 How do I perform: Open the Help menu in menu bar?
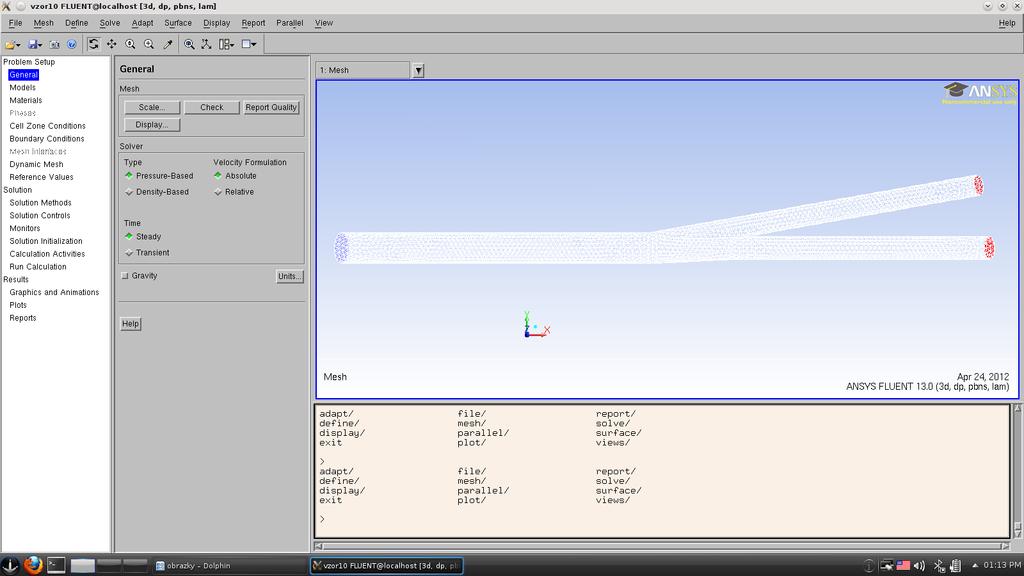(x=1007, y=23)
